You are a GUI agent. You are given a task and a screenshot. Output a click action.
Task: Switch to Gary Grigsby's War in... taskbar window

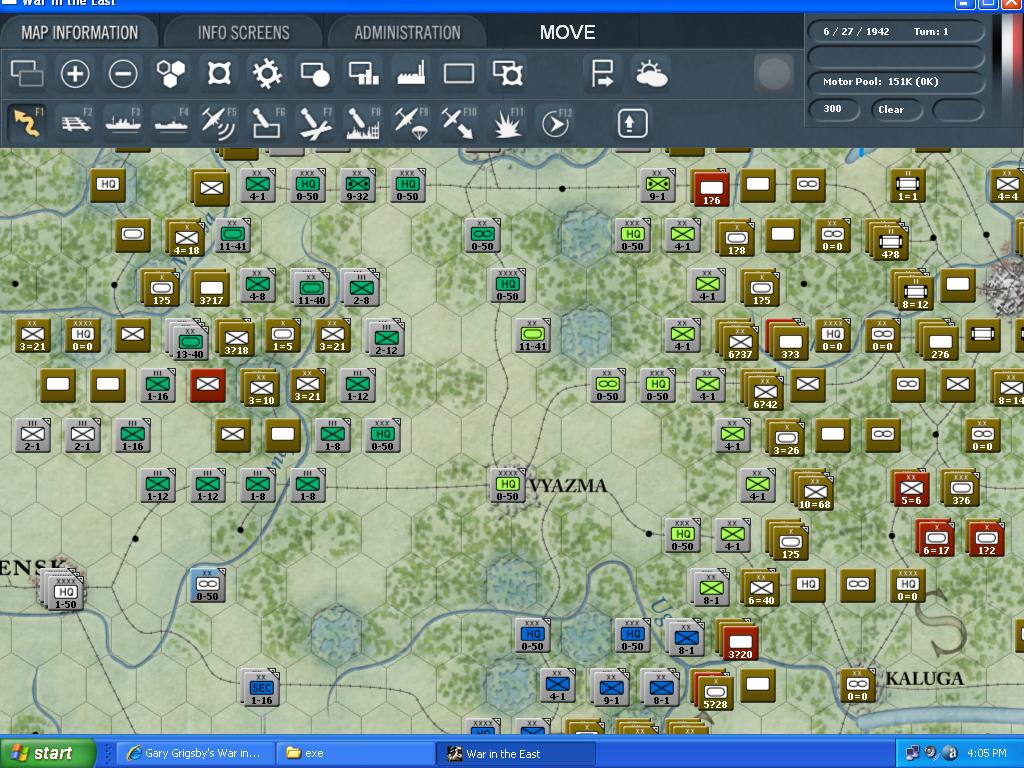click(x=194, y=753)
